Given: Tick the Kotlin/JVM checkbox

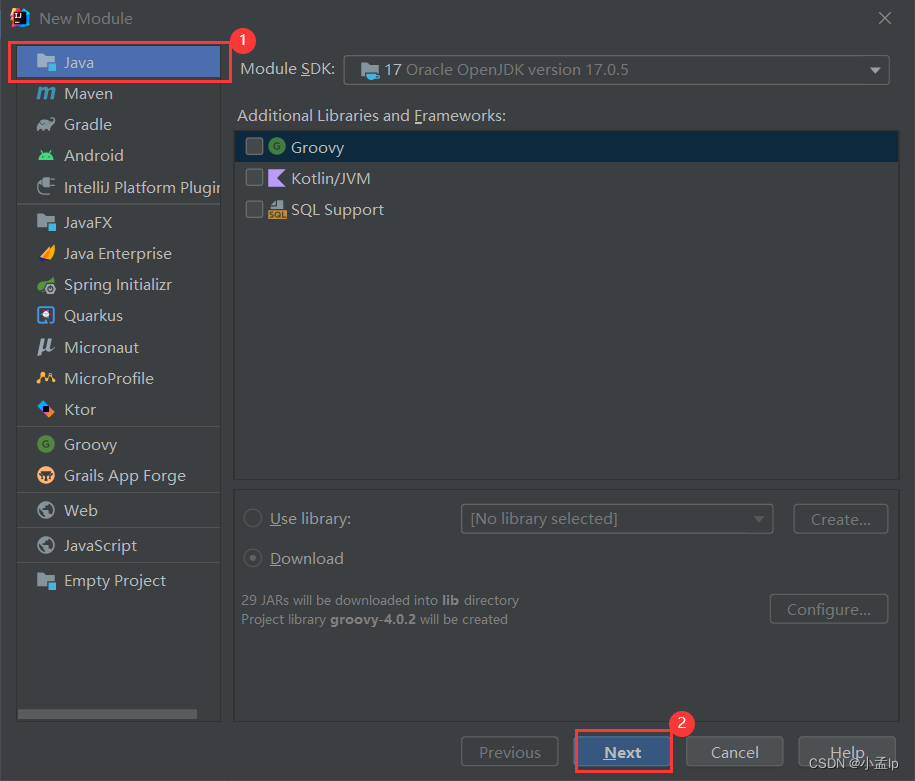Looking at the screenshot, I should point(254,177).
